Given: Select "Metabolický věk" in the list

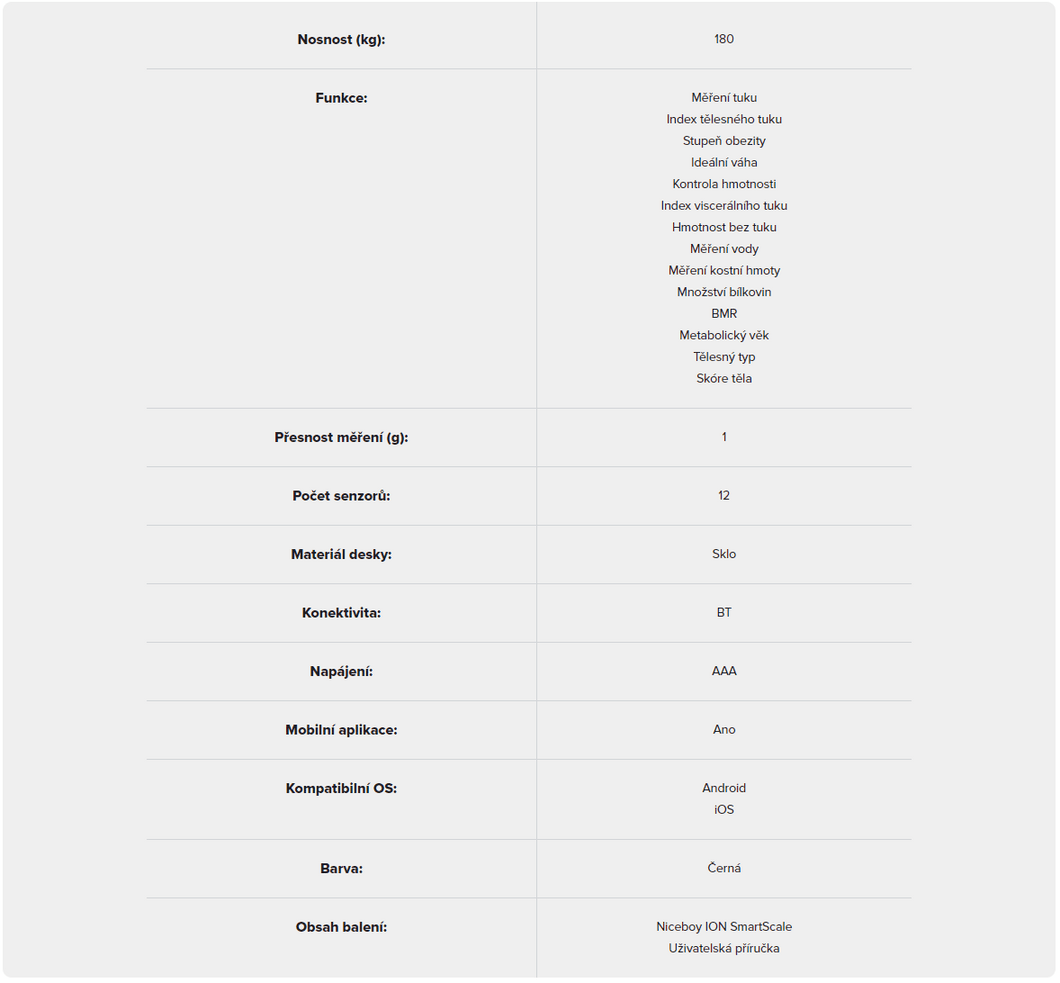Looking at the screenshot, I should pos(724,336).
